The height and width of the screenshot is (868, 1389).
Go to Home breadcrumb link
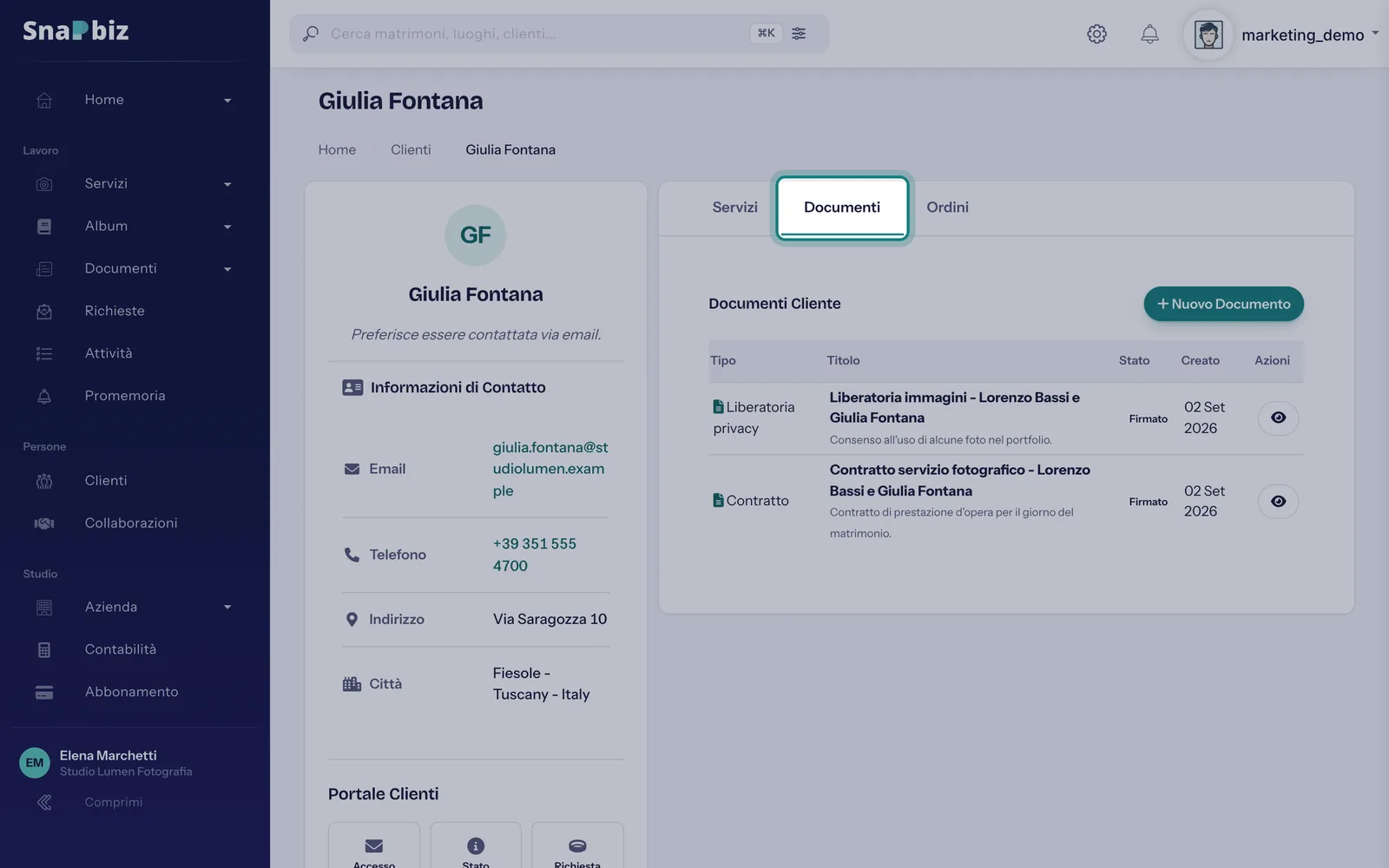coord(337,149)
